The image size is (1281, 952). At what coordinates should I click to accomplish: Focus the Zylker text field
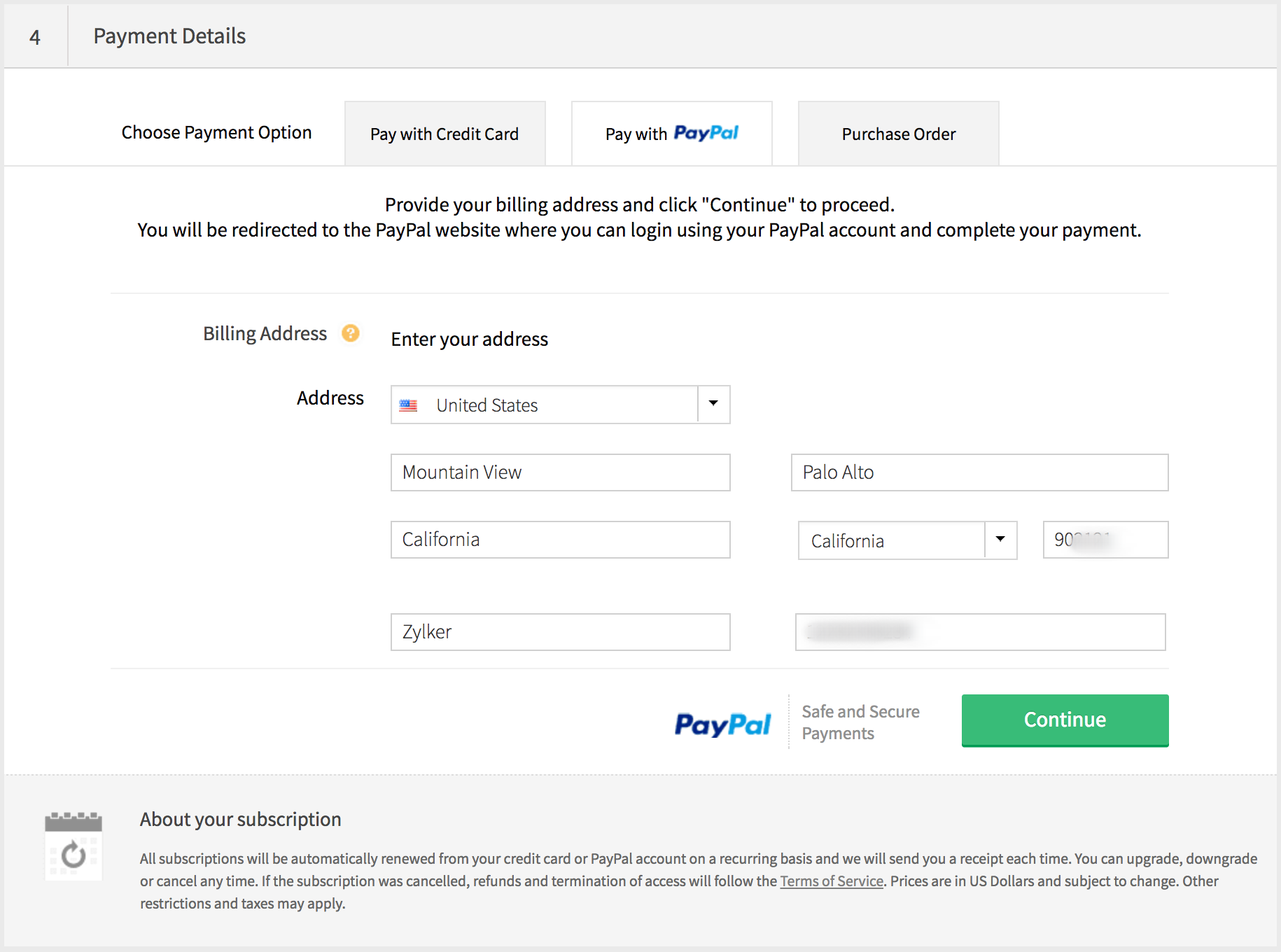point(560,632)
